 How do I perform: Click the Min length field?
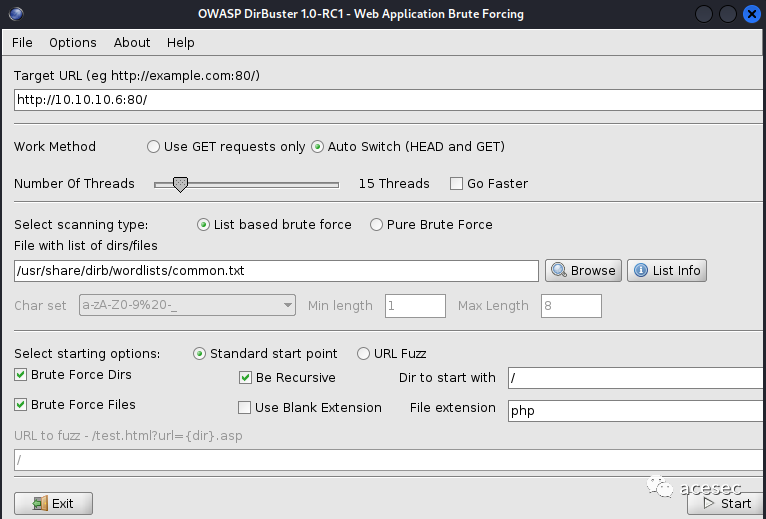[x=415, y=306]
